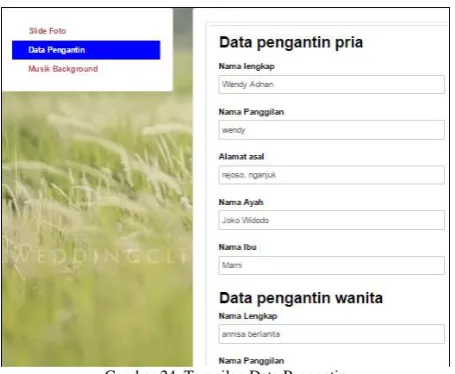Click the Nama Ibu input field
The height and width of the screenshot is (374, 455).
(x=331, y=265)
